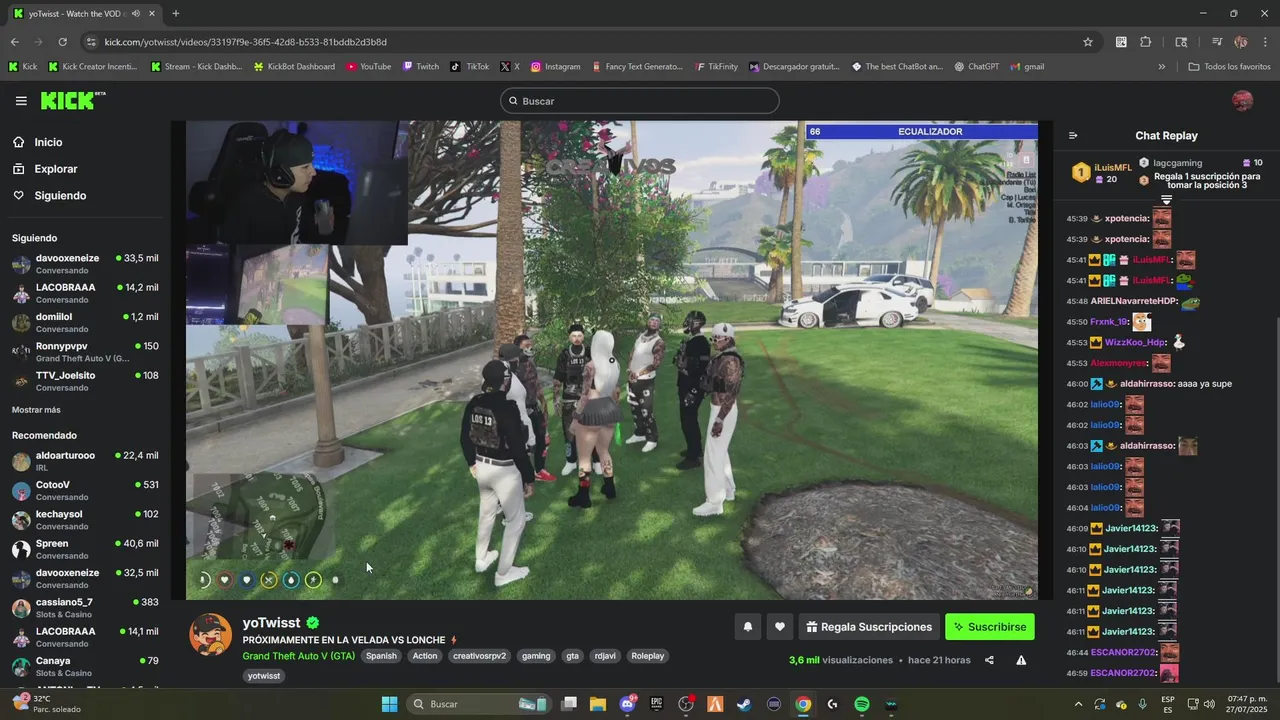1280x720 pixels.
Task: Expand the pinned gift leaderboard arrow
Action: pos(1166,200)
